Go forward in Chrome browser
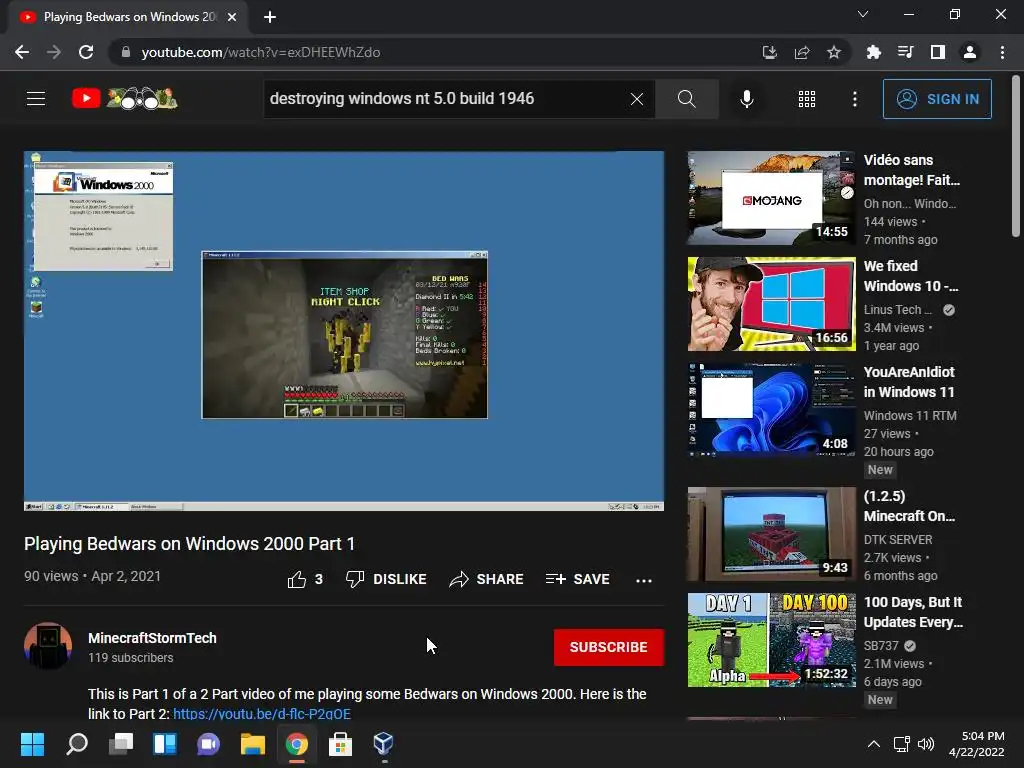 [x=54, y=52]
